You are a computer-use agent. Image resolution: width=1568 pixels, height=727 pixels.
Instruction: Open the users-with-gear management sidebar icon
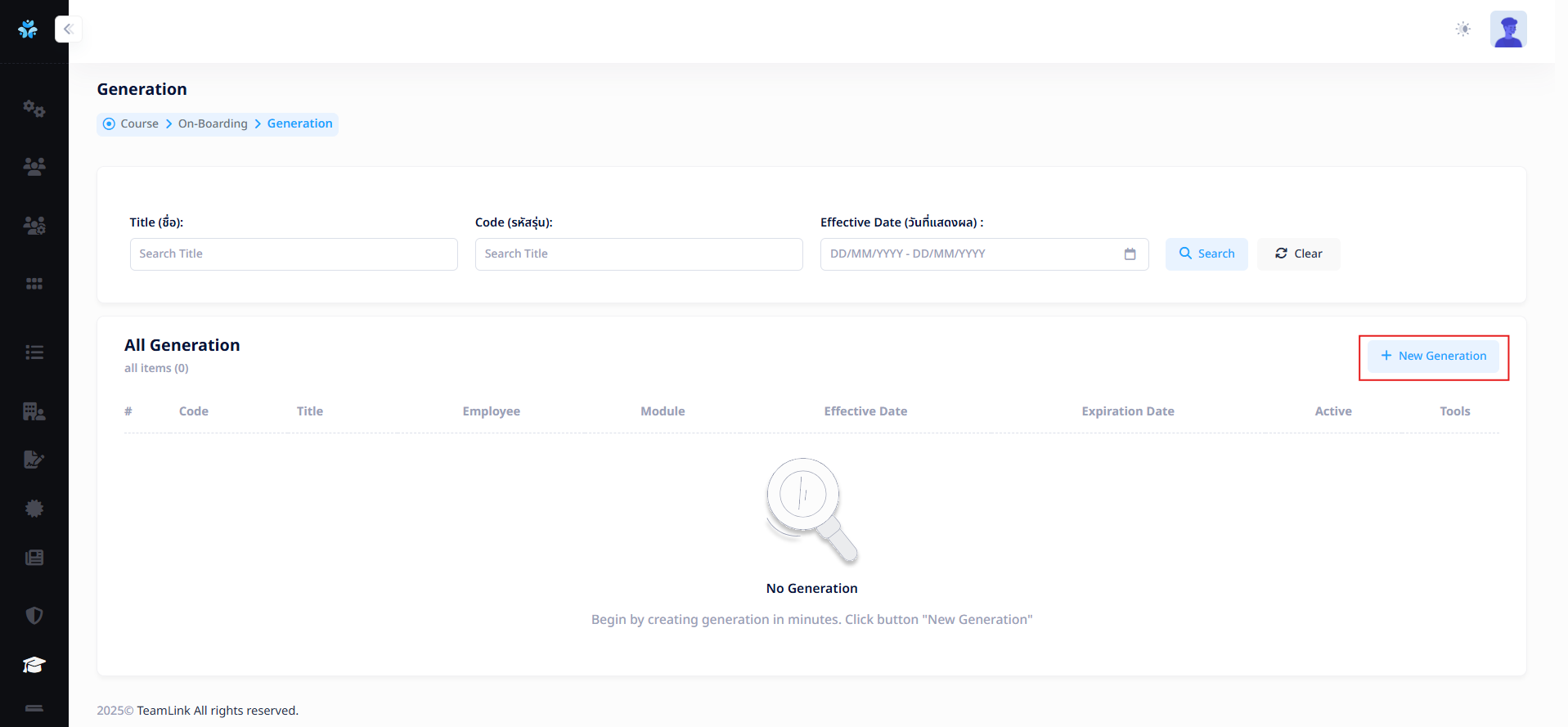coord(34,226)
